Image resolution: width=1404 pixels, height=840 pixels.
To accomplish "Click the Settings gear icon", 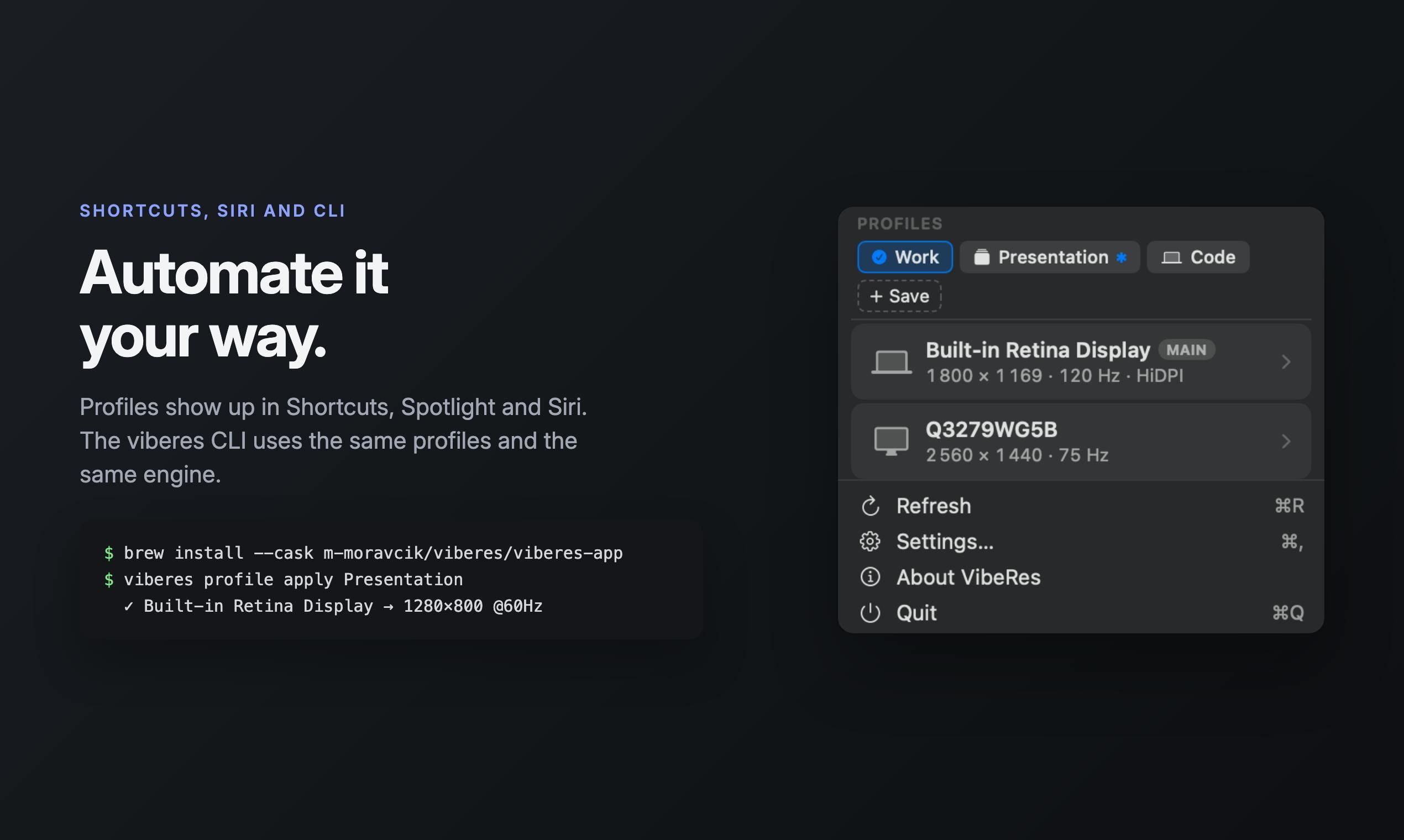I will click(x=870, y=542).
